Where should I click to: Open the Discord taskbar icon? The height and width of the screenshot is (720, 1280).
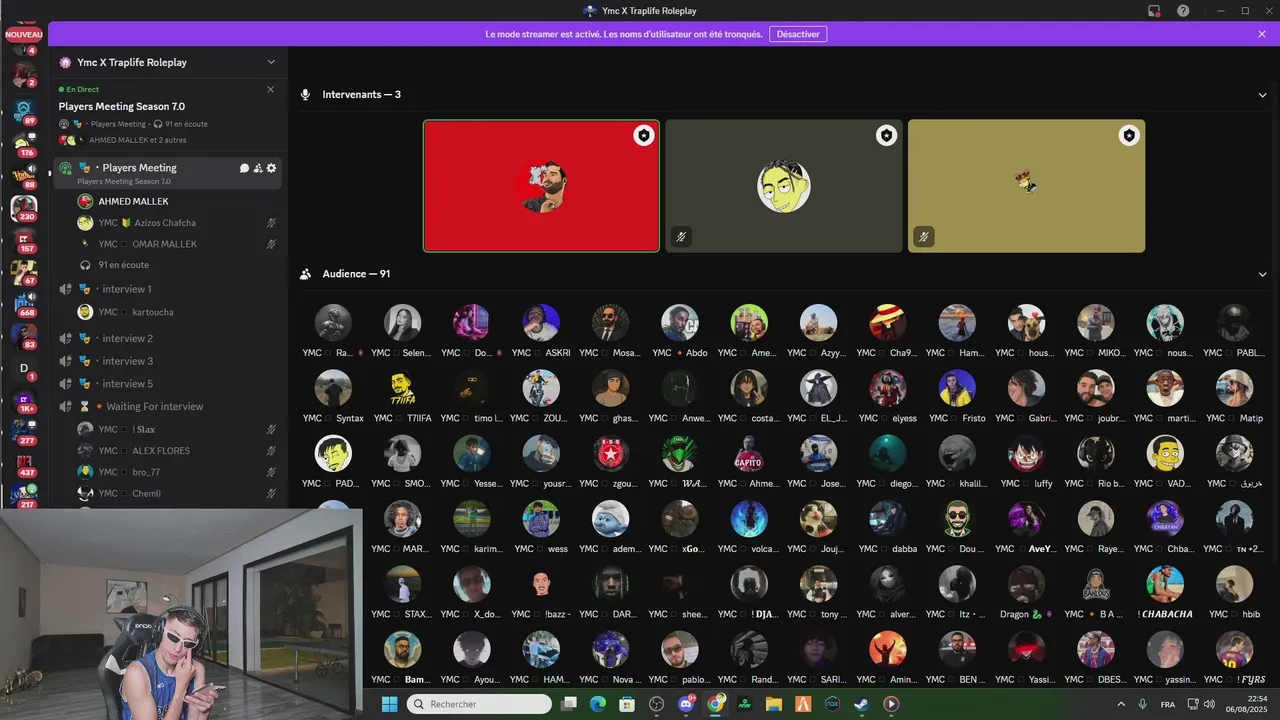[x=686, y=704]
